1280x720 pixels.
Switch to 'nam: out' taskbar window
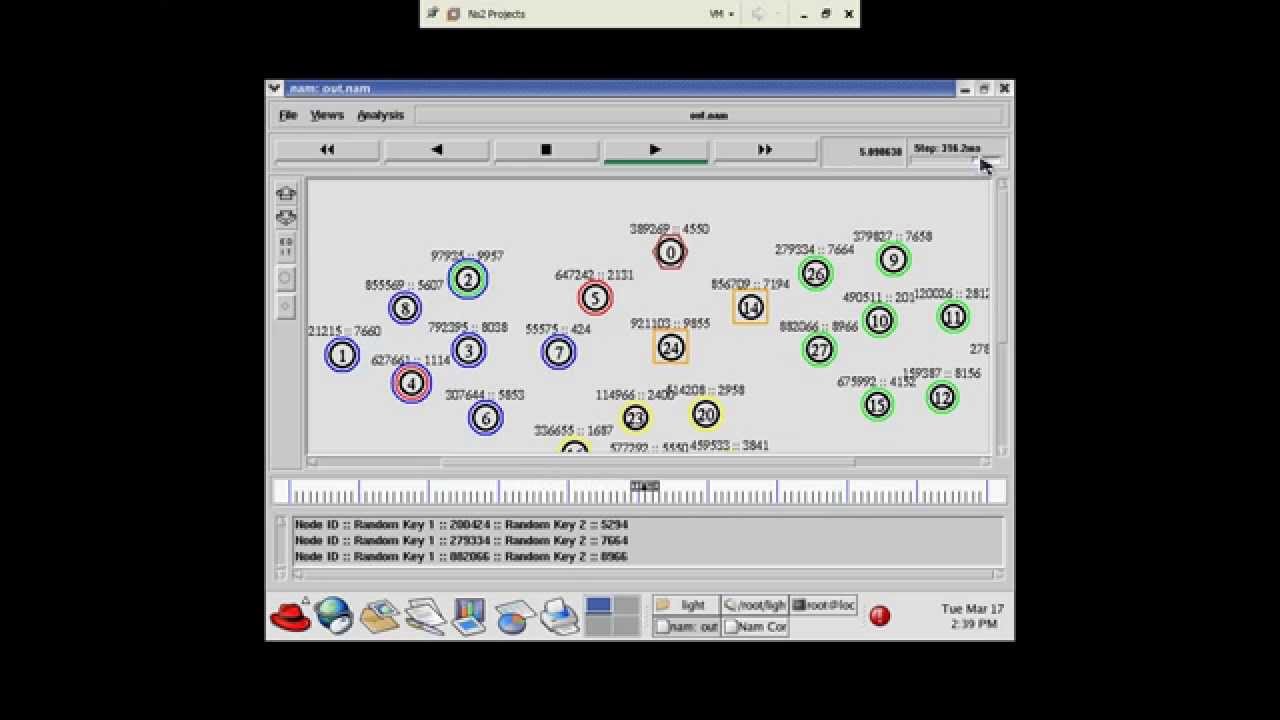pos(686,627)
